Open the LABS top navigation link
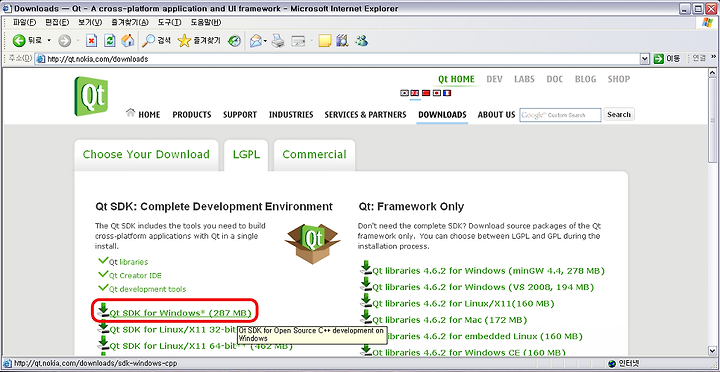 click(524, 79)
